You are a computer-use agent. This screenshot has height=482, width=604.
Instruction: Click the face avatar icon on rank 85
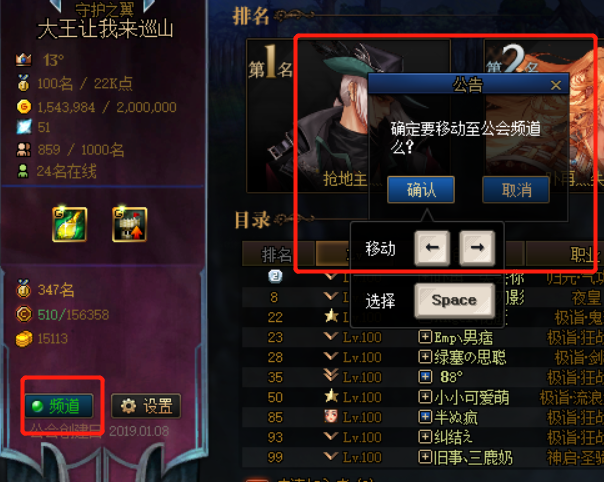point(331,417)
